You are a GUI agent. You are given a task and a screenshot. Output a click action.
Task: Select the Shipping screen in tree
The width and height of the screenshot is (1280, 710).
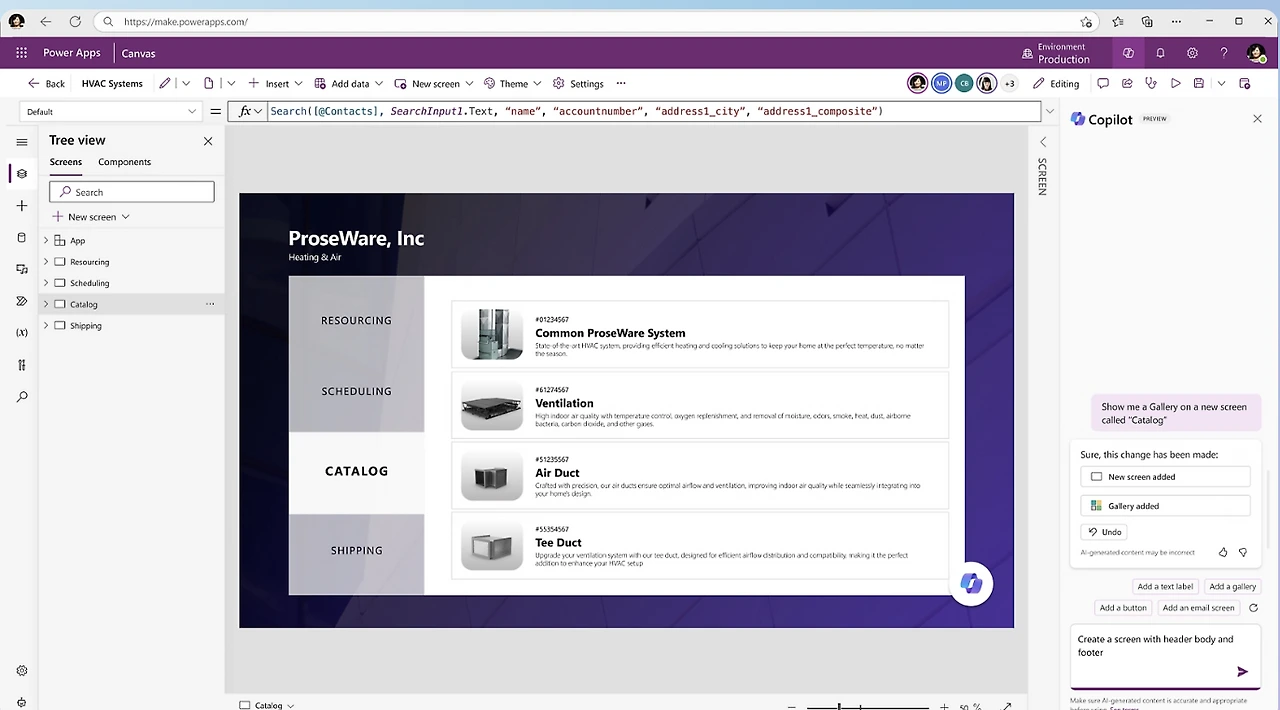pos(85,326)
